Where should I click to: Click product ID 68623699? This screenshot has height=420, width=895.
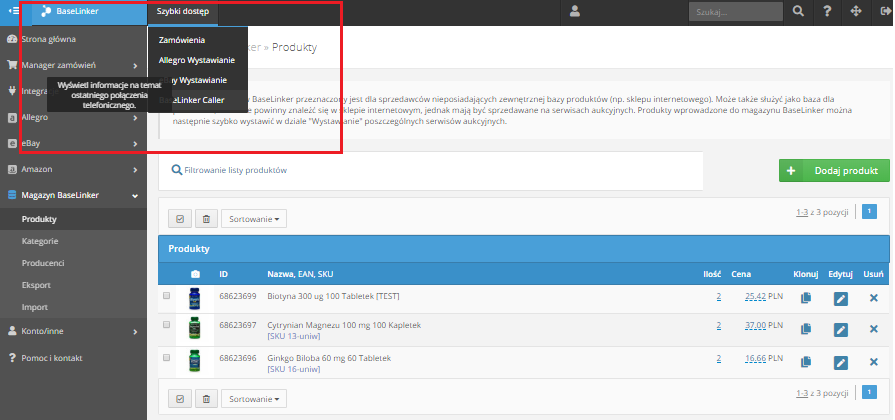(x=237, y=296)
